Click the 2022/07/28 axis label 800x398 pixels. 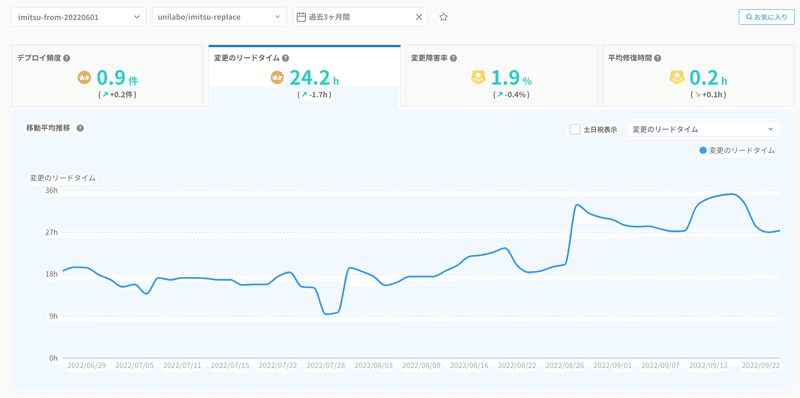click(x=326, y=366)
